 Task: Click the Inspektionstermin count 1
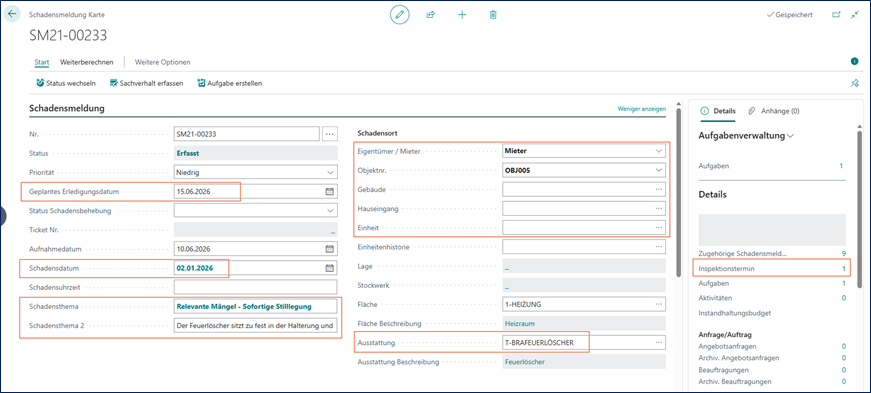(844, 268)
